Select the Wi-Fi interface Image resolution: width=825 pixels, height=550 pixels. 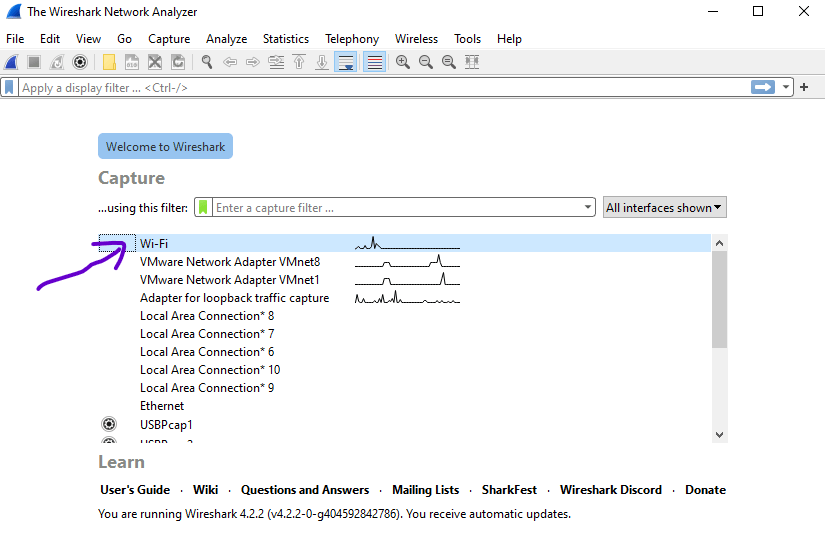point(404,243)
